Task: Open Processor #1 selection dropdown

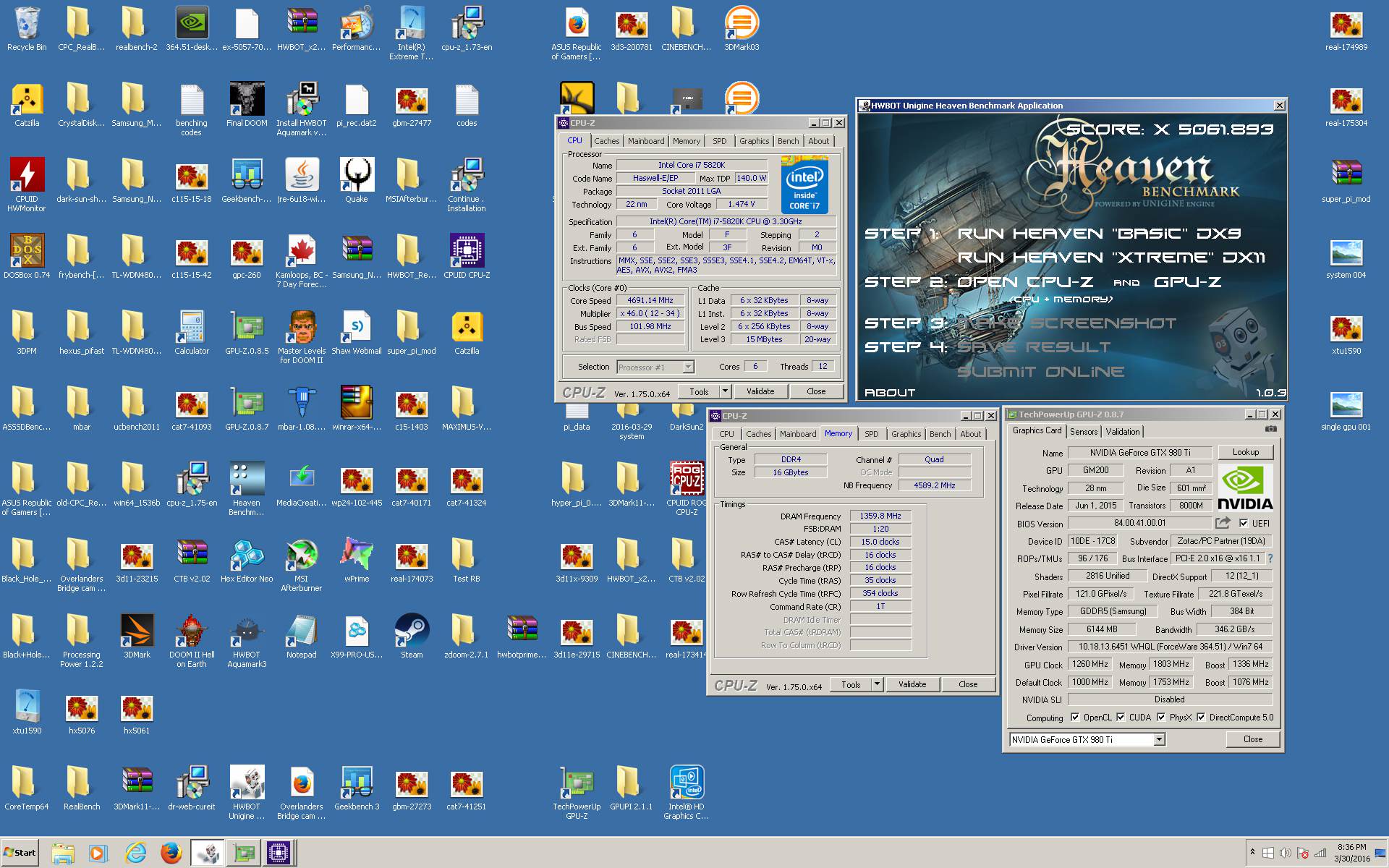Action: point(688,367)
